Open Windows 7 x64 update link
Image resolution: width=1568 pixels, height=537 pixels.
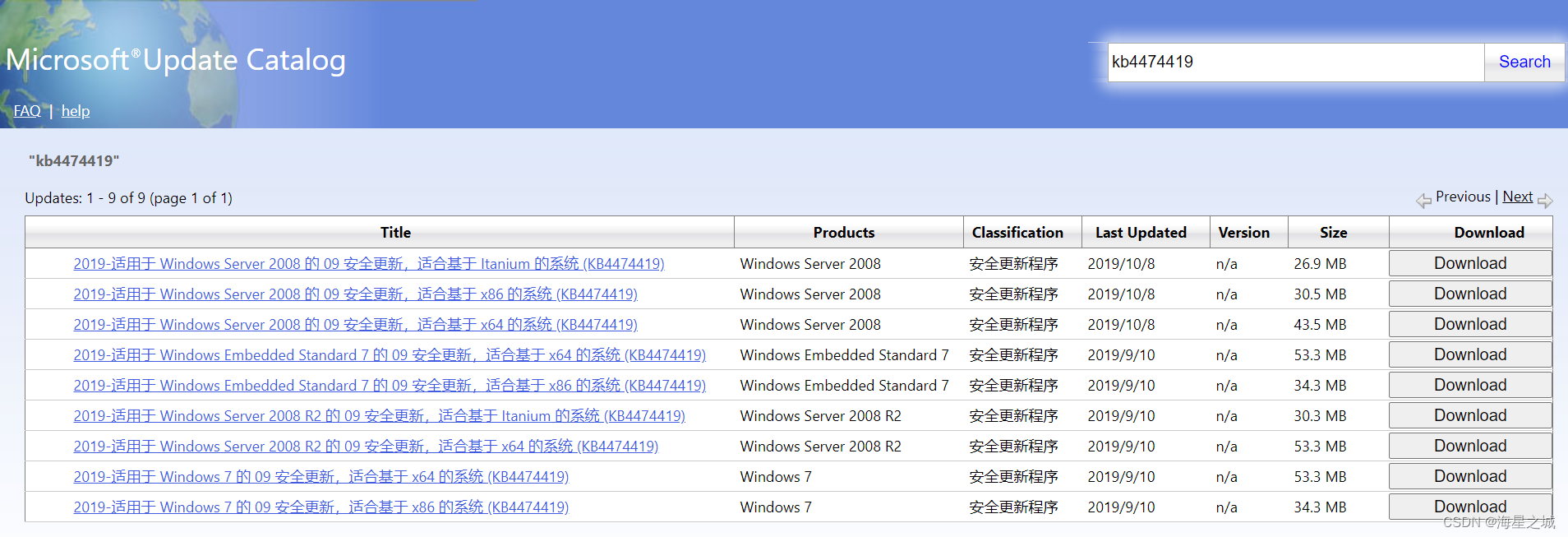321,477
